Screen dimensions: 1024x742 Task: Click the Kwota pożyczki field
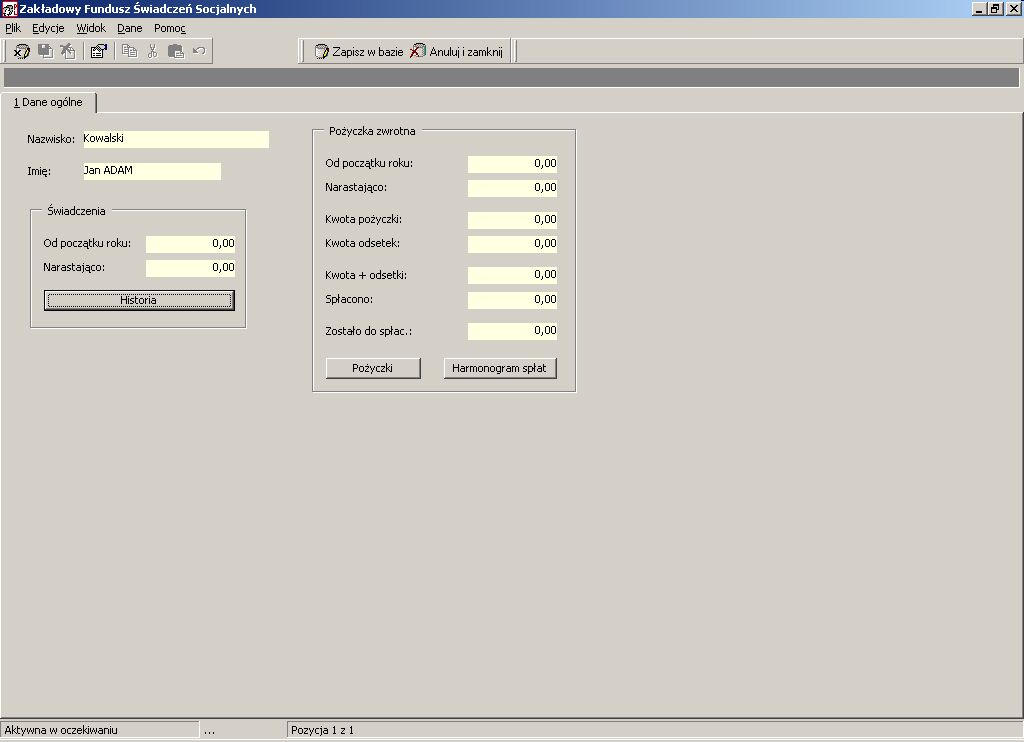512,220
